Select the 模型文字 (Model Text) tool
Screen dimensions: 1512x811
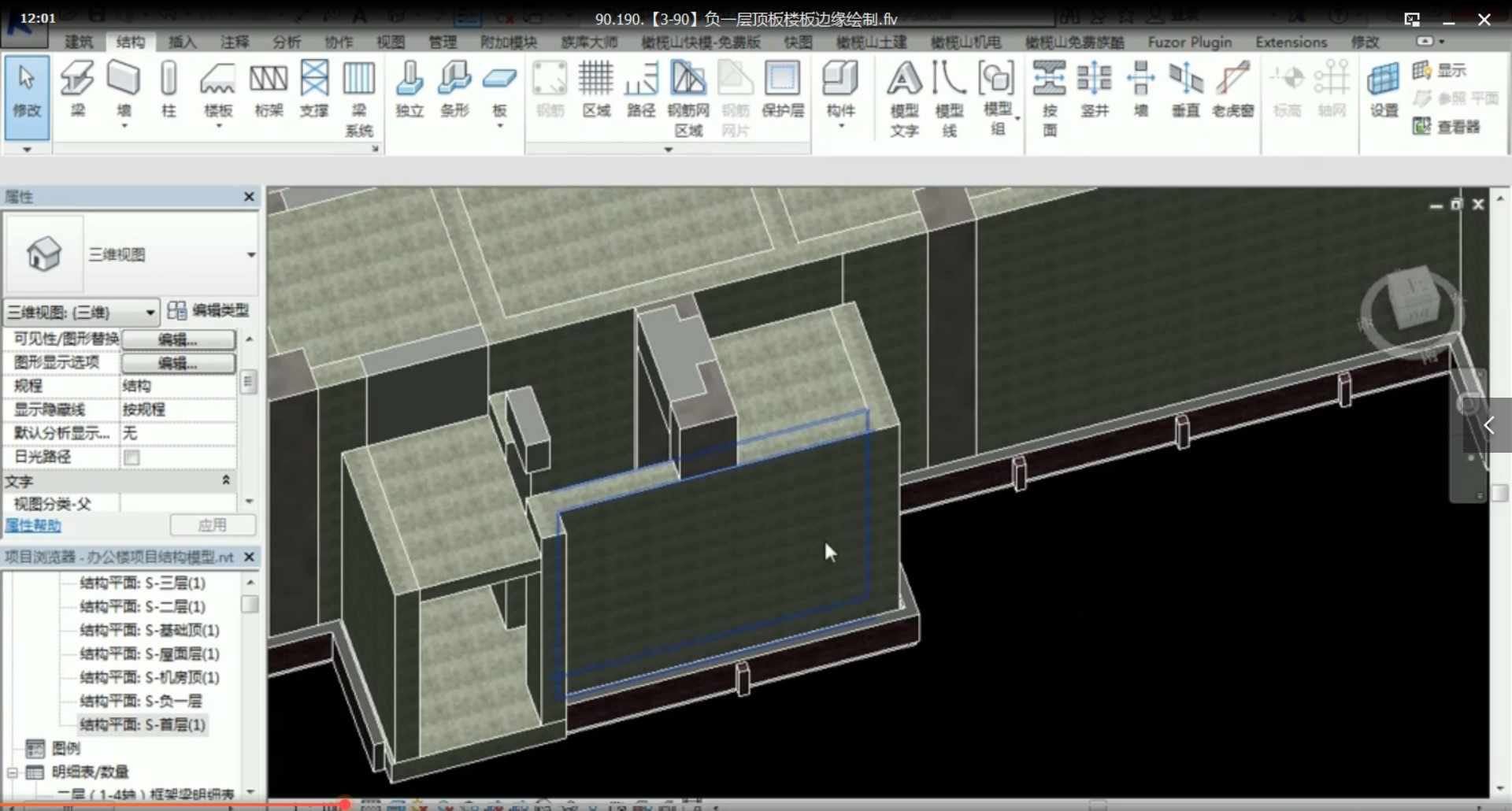(x=903, y=94)
